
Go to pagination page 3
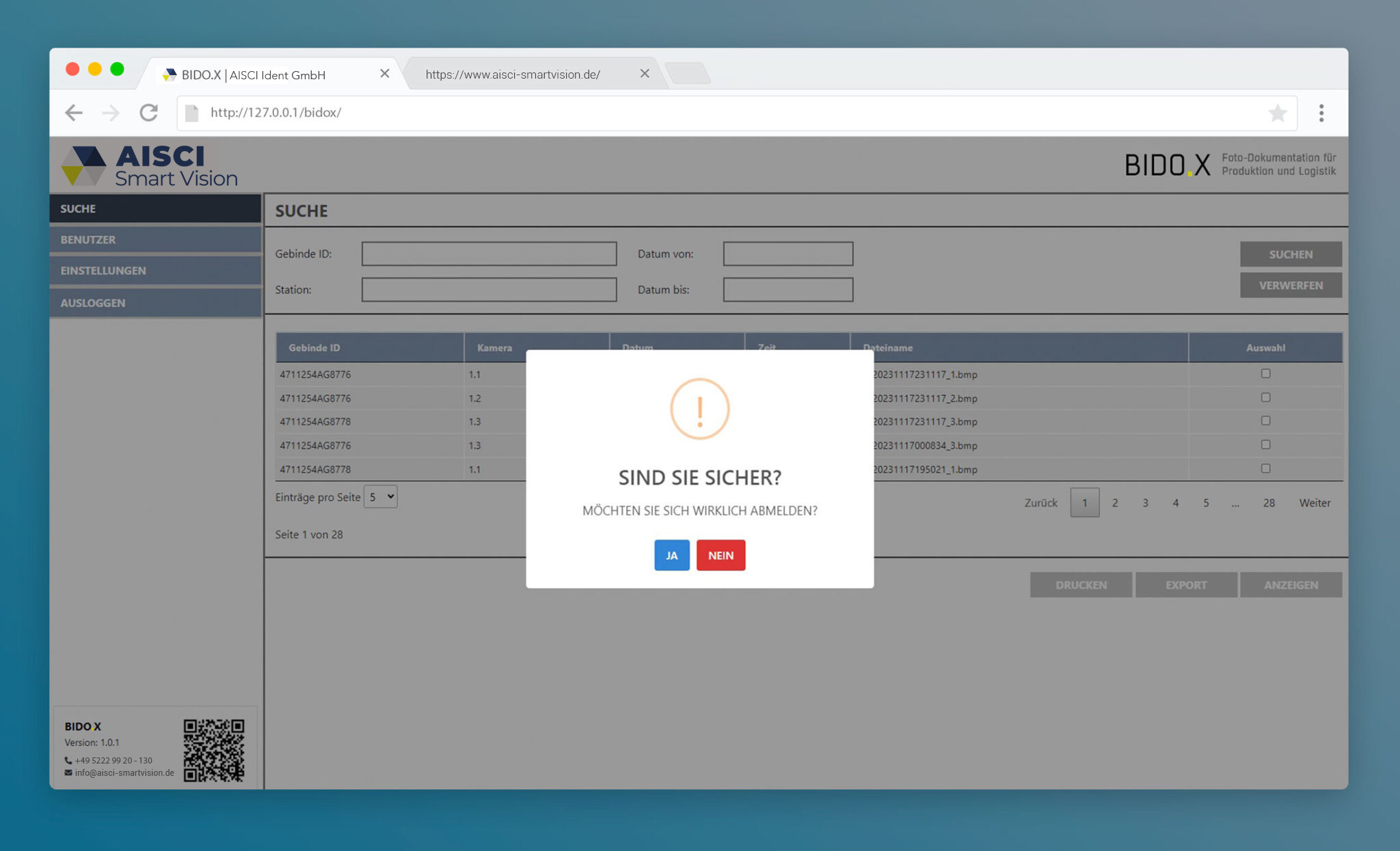point(1145,503)
